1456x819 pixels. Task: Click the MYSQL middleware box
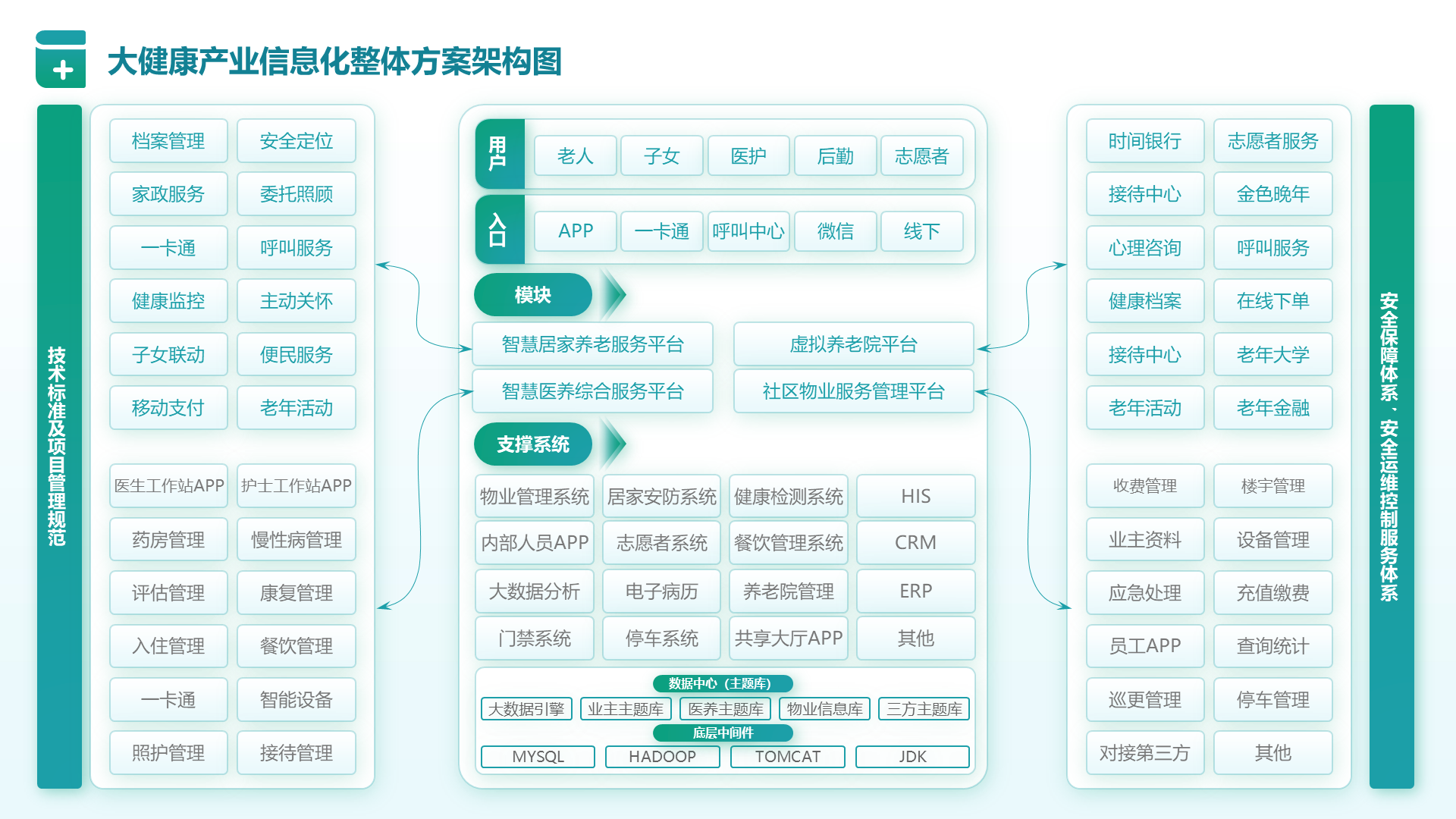(x=538, y=757)
